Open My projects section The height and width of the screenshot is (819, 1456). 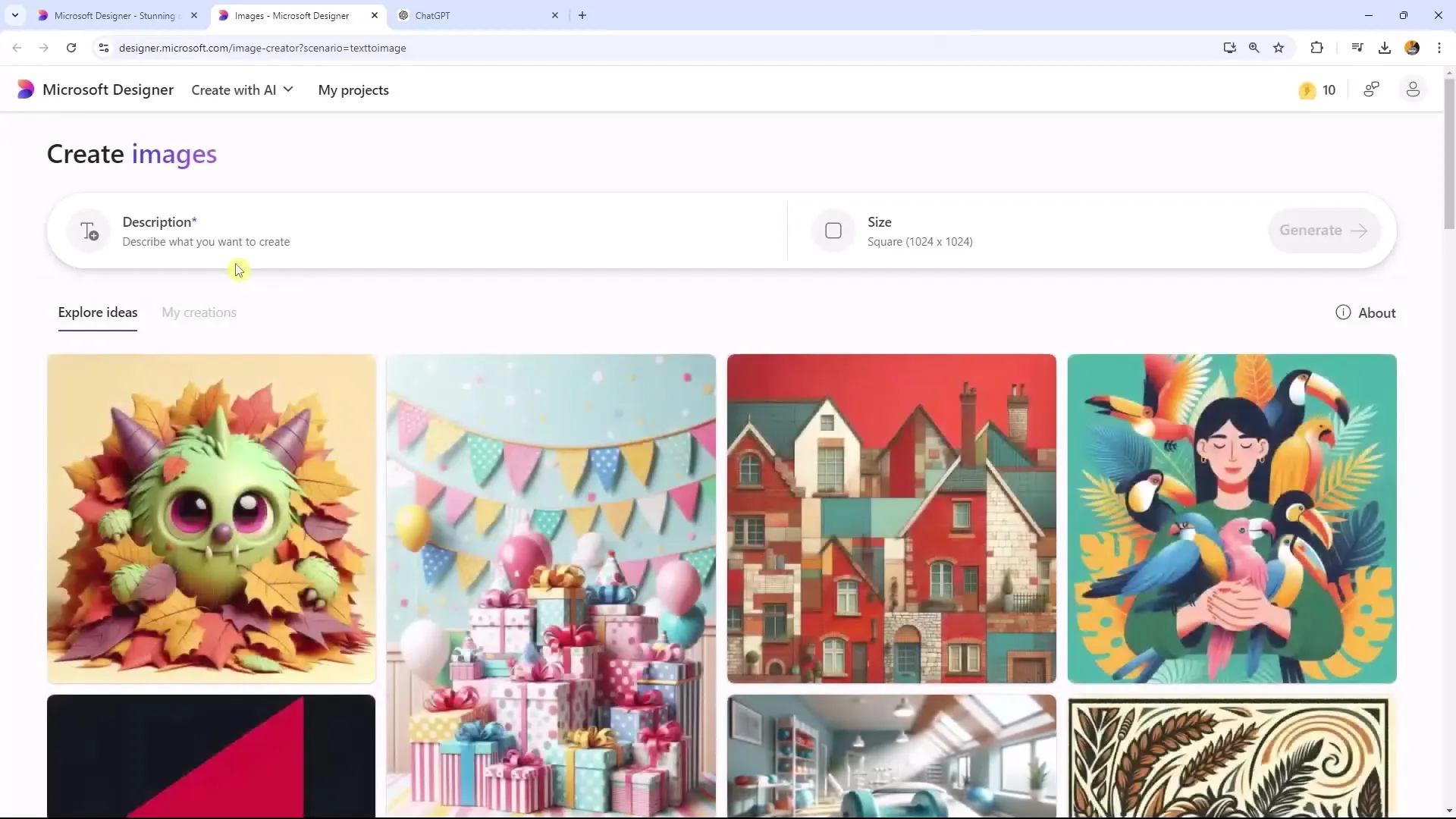(x=353, y=90)
